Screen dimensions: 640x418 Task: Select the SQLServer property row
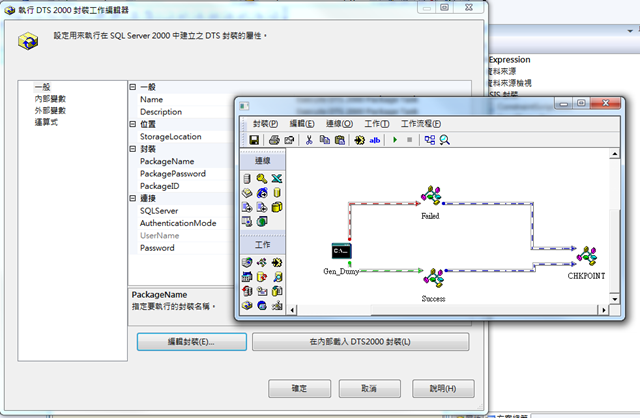click(182, 211)
